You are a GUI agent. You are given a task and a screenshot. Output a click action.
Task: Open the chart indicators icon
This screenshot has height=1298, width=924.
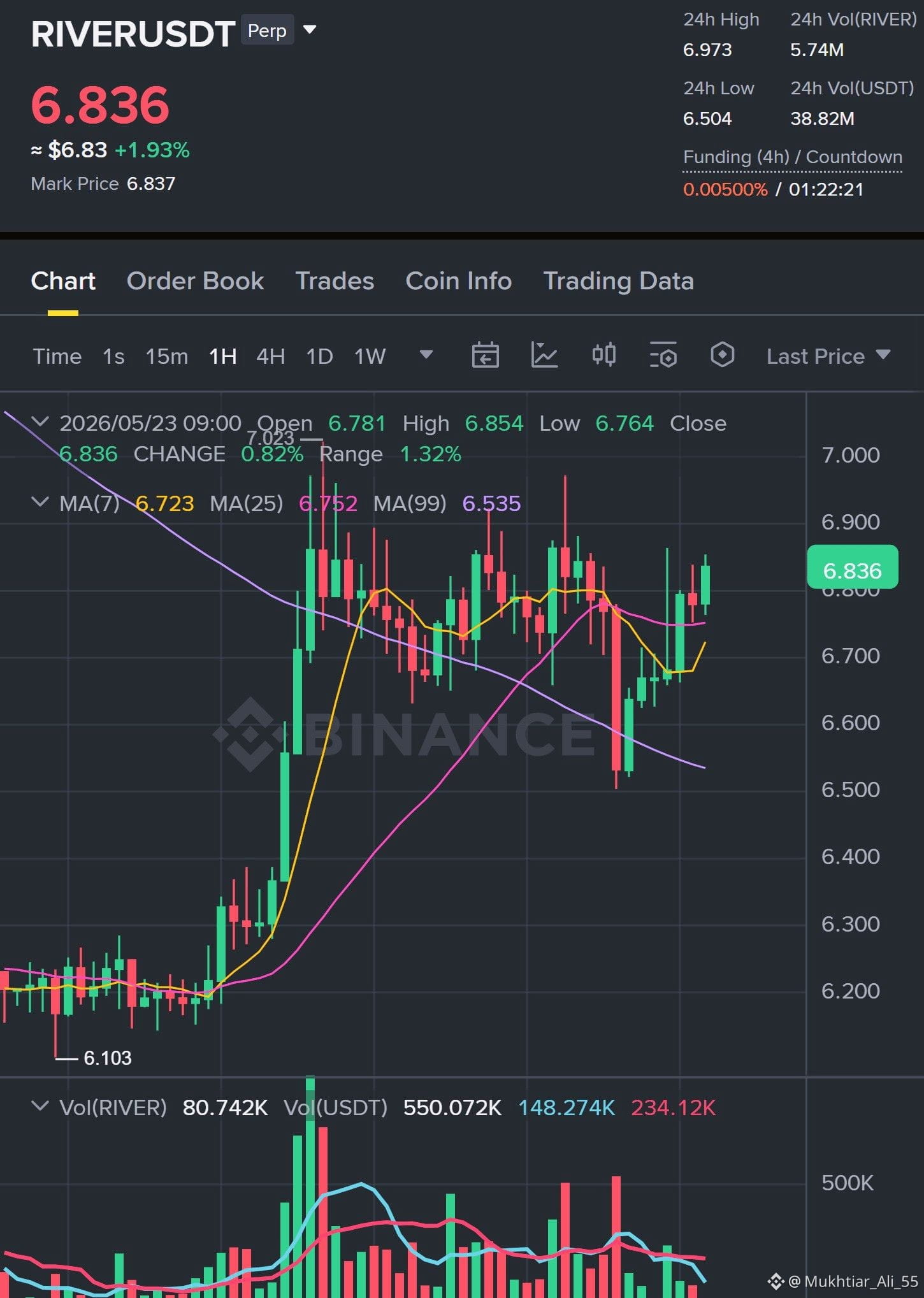click(x=544, y=355)
